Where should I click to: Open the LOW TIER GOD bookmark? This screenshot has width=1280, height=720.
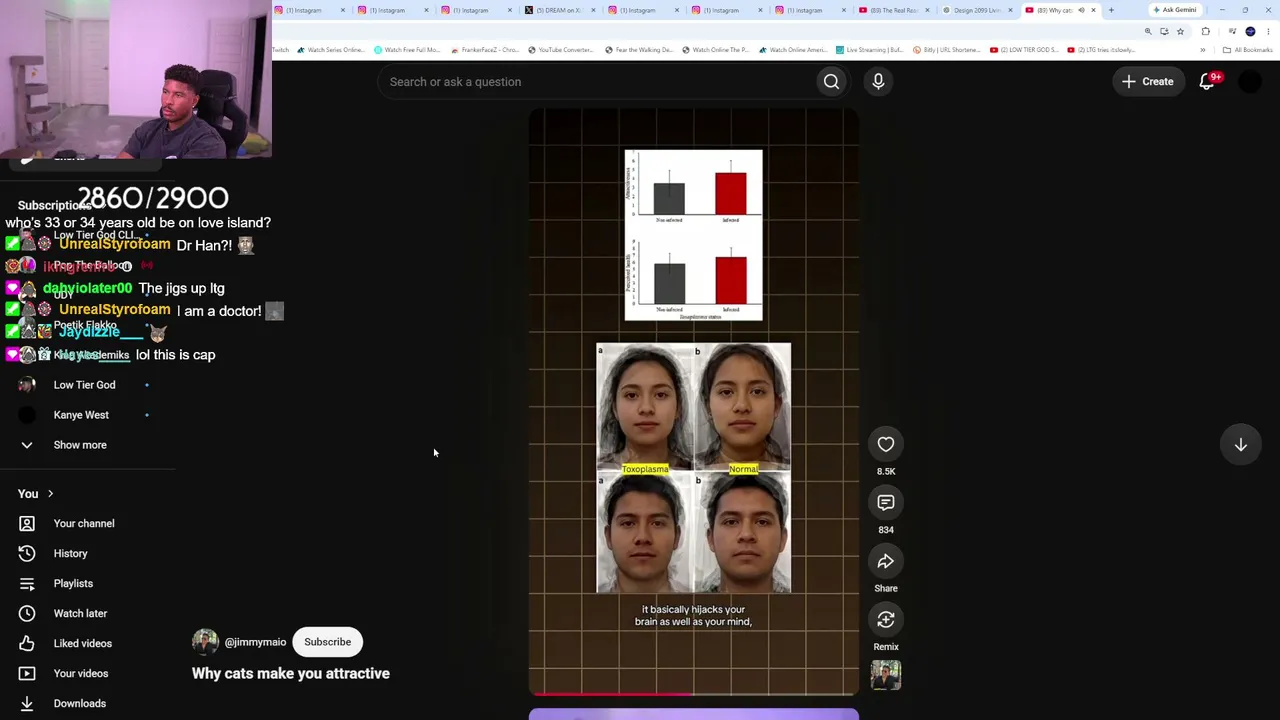tap(1024, 50)
